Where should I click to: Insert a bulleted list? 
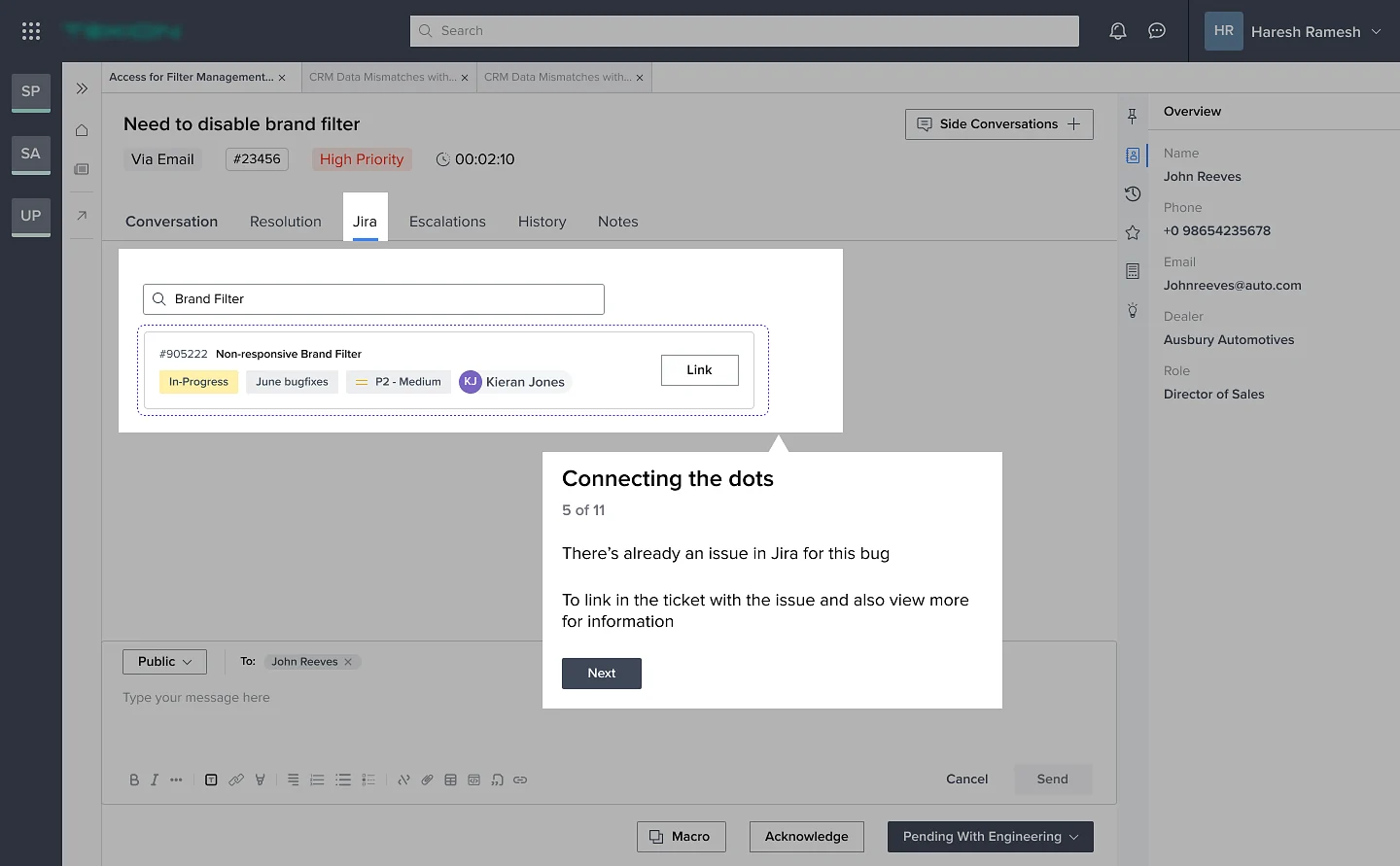[343, 779]
